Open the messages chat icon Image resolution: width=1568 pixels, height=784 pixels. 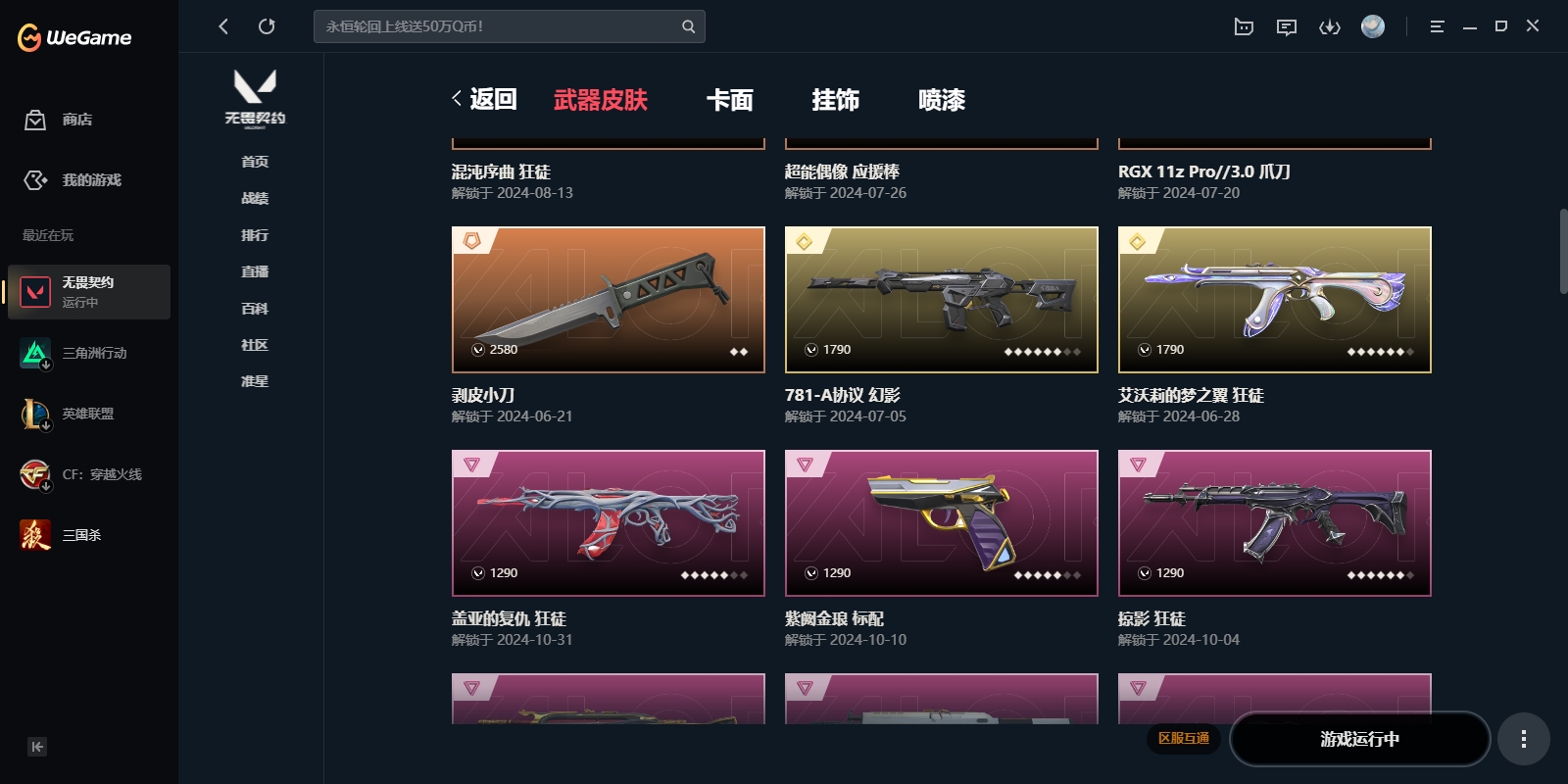click(x=1287, y=26)
